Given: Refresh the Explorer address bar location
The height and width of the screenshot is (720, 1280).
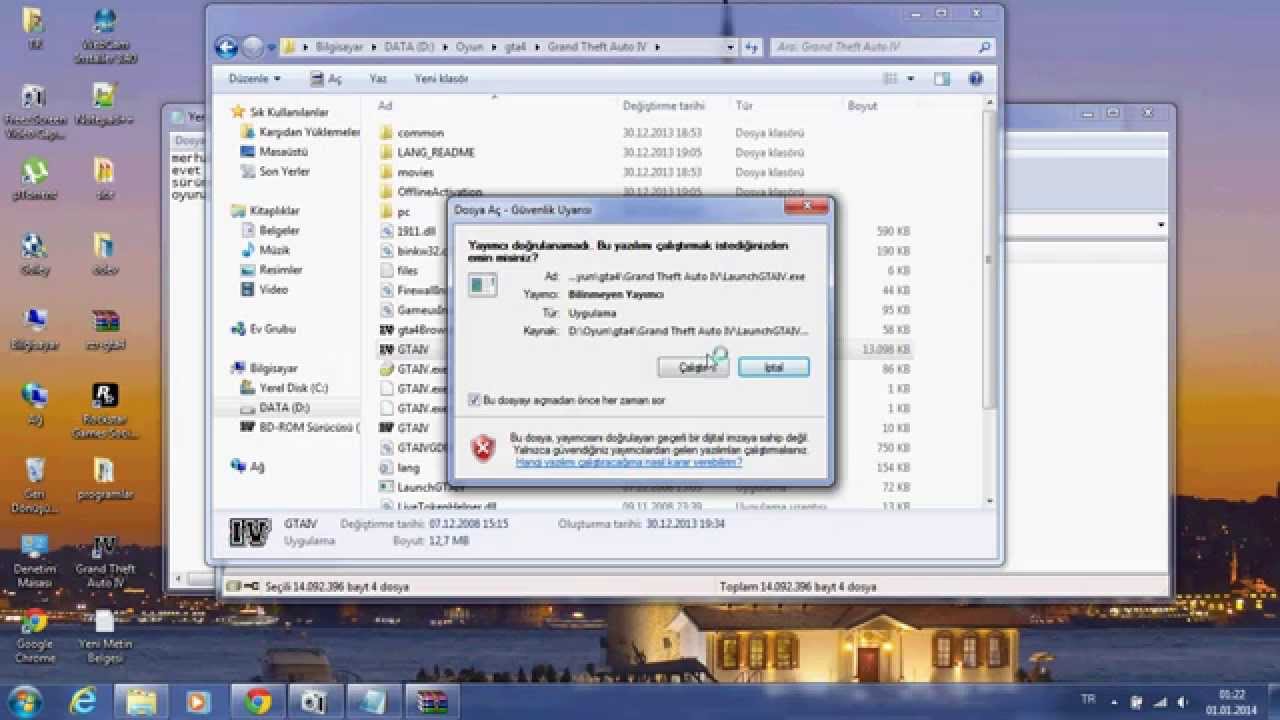Looking at the screenshot, I should [752, 47].
